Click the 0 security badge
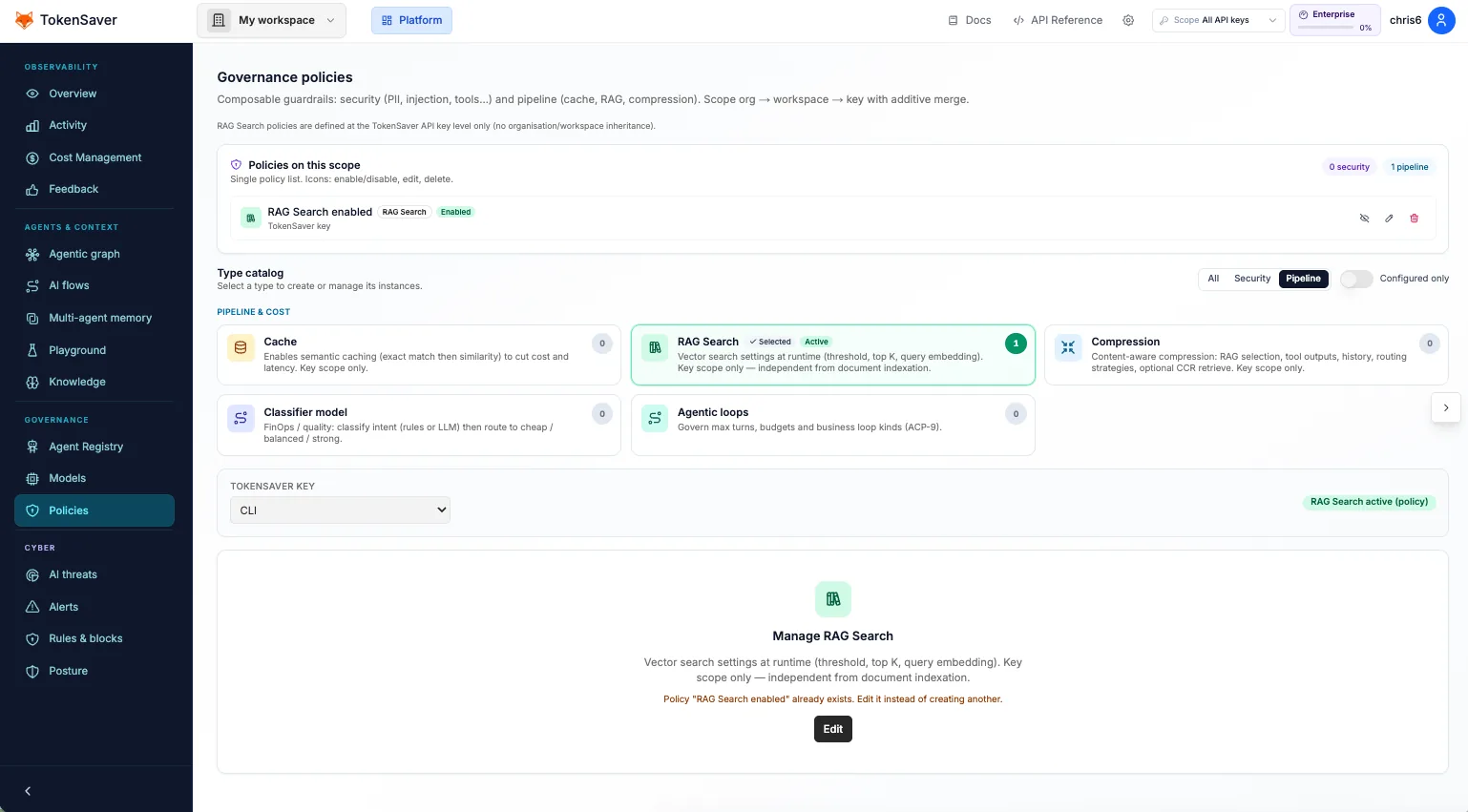Screen dimensions: 1468x812 point(1349,167)
